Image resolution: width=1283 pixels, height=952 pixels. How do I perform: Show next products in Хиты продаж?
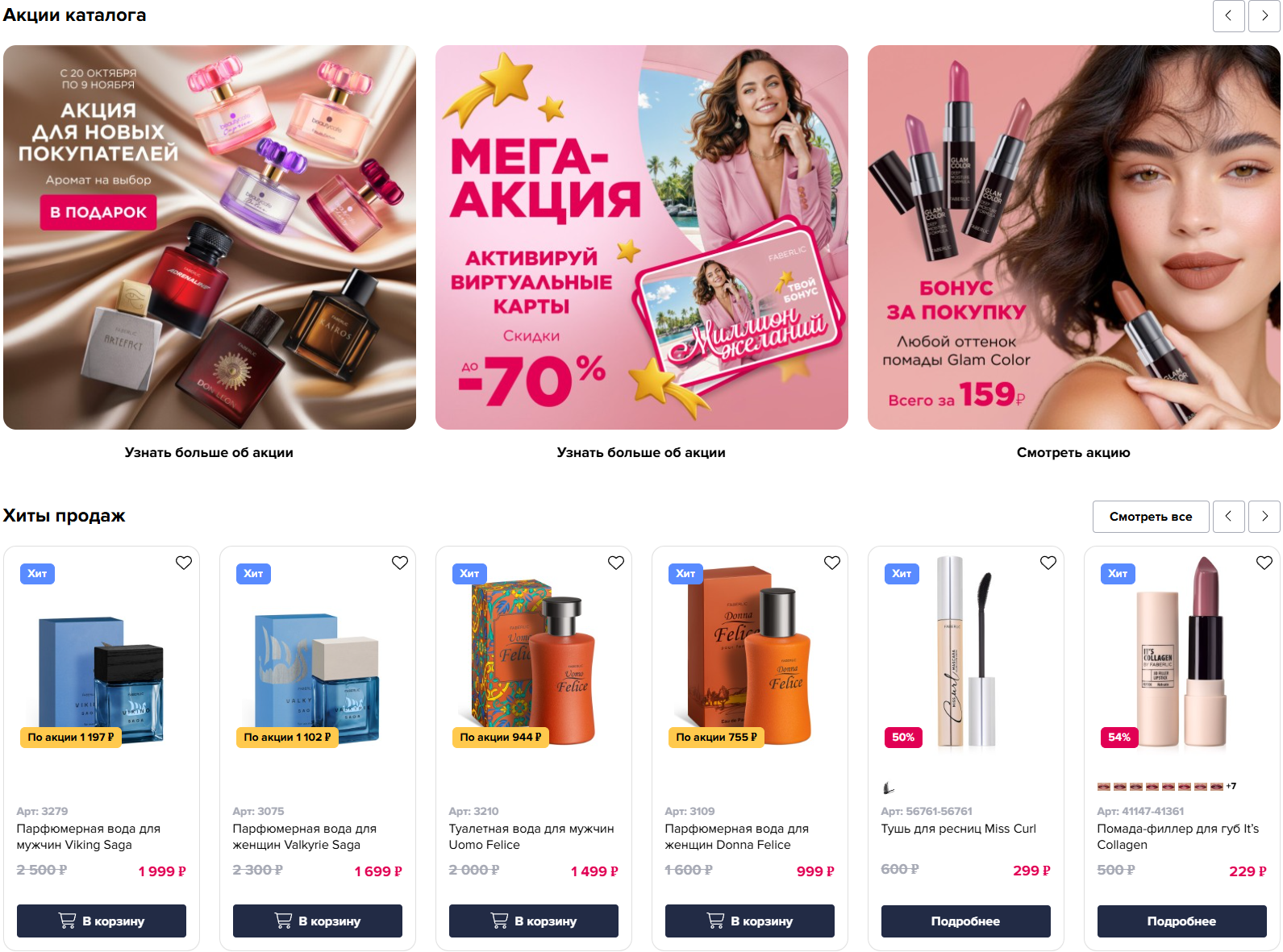[x=1264, y=517]
